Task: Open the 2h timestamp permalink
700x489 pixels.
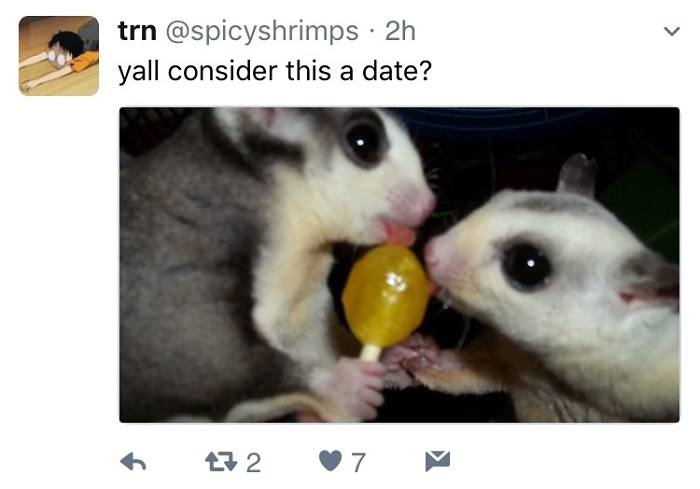Action: [400, 31]
